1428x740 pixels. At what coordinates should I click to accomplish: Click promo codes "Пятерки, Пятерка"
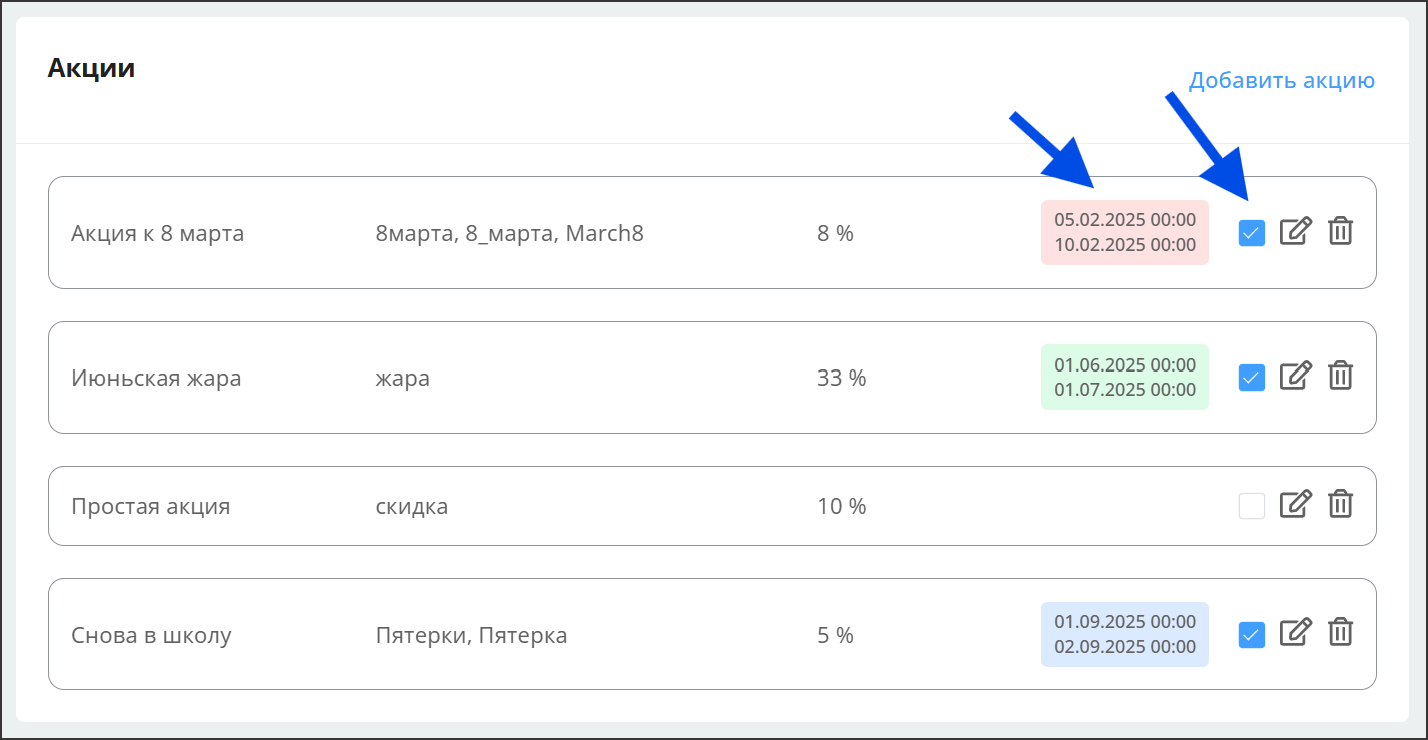point(471,635)
